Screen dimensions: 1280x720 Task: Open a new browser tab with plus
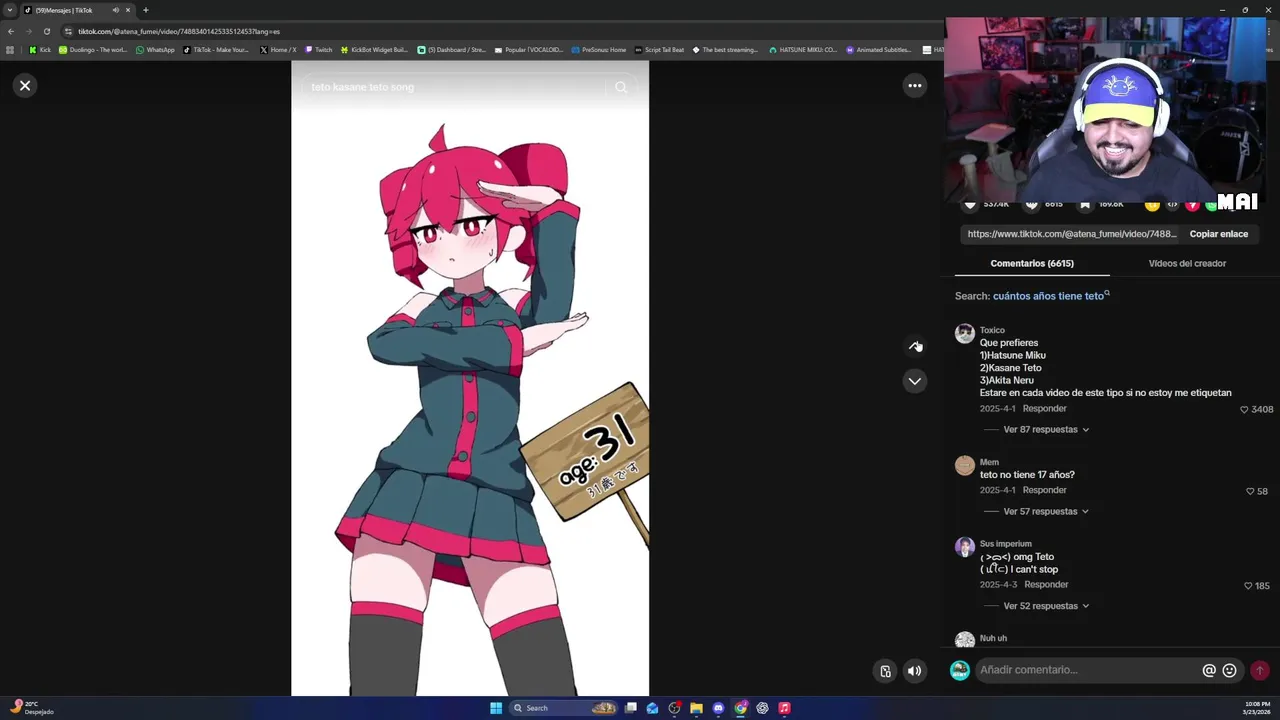(145, 10)
